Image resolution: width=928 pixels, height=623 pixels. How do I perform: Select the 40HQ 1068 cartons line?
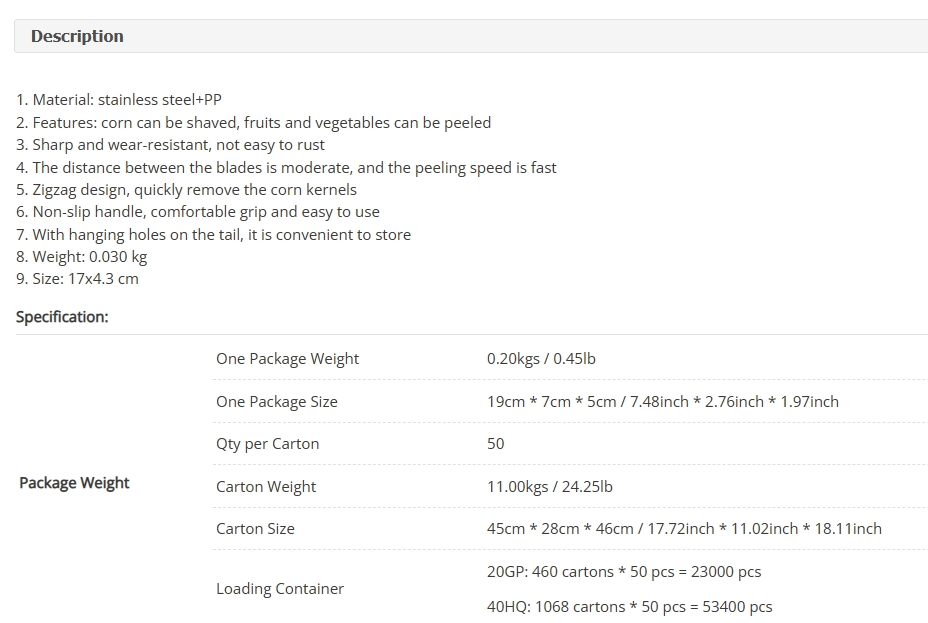click(630, 606)
